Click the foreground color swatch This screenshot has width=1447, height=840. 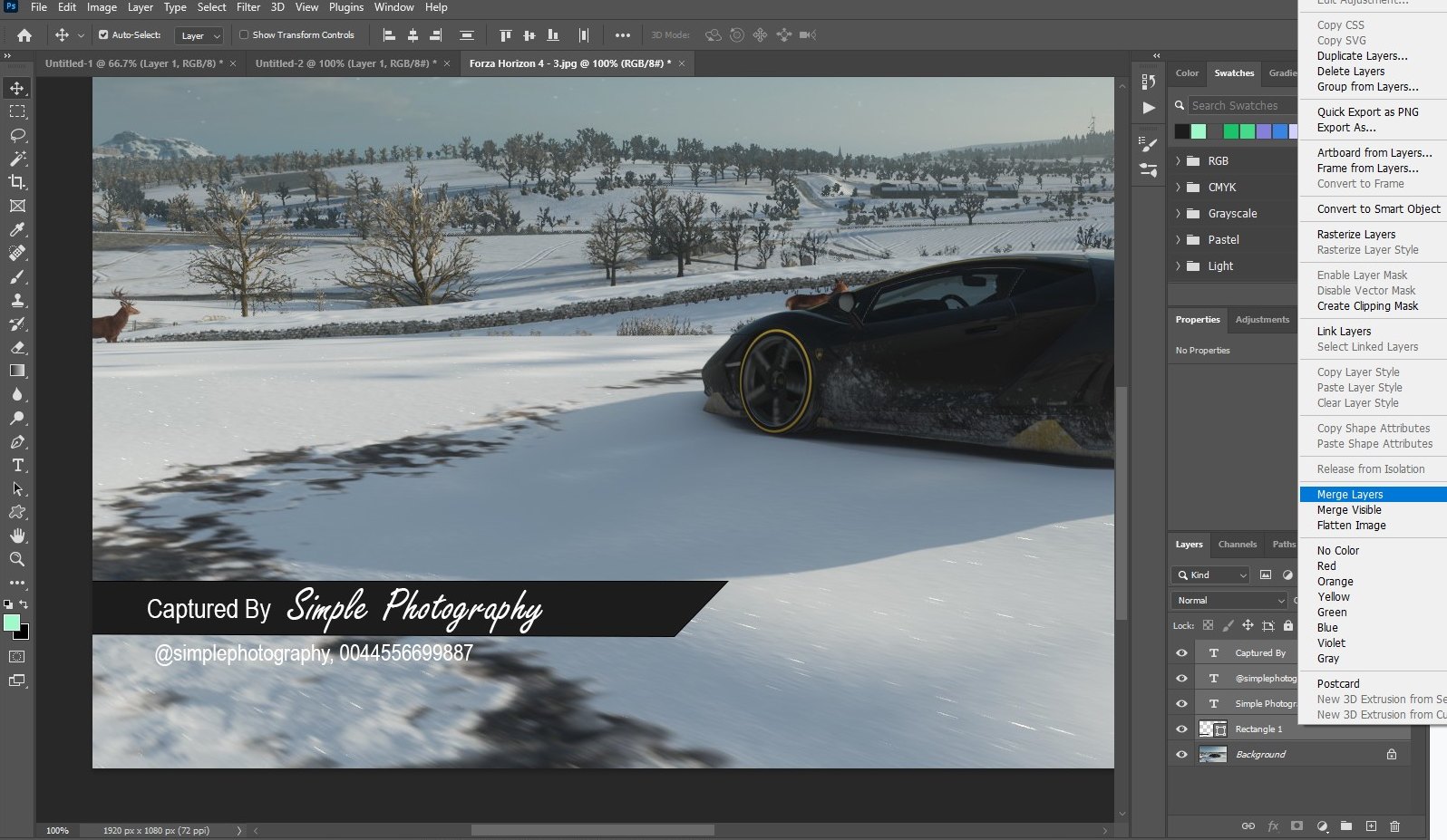pos(12,623)
